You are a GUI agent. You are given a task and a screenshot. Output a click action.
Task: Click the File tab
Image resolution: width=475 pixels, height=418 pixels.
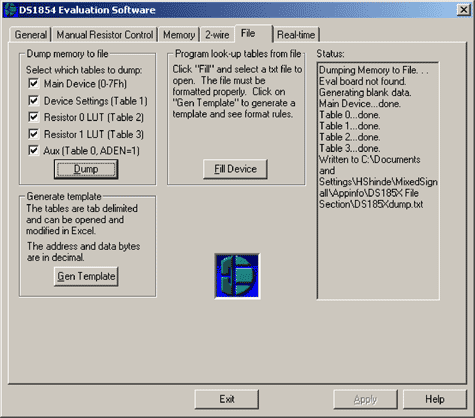[254, 34]
